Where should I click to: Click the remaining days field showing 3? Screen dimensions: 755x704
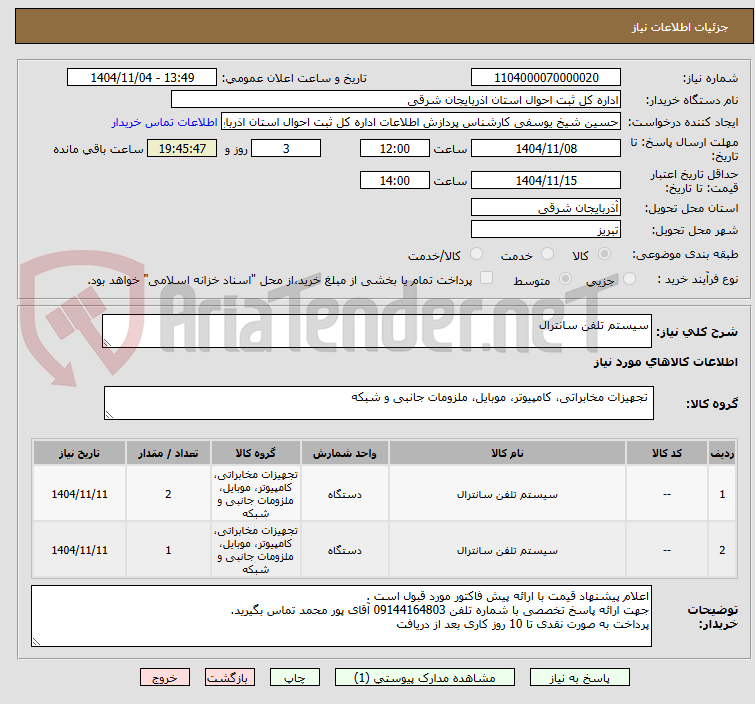[x=286, y=148]
